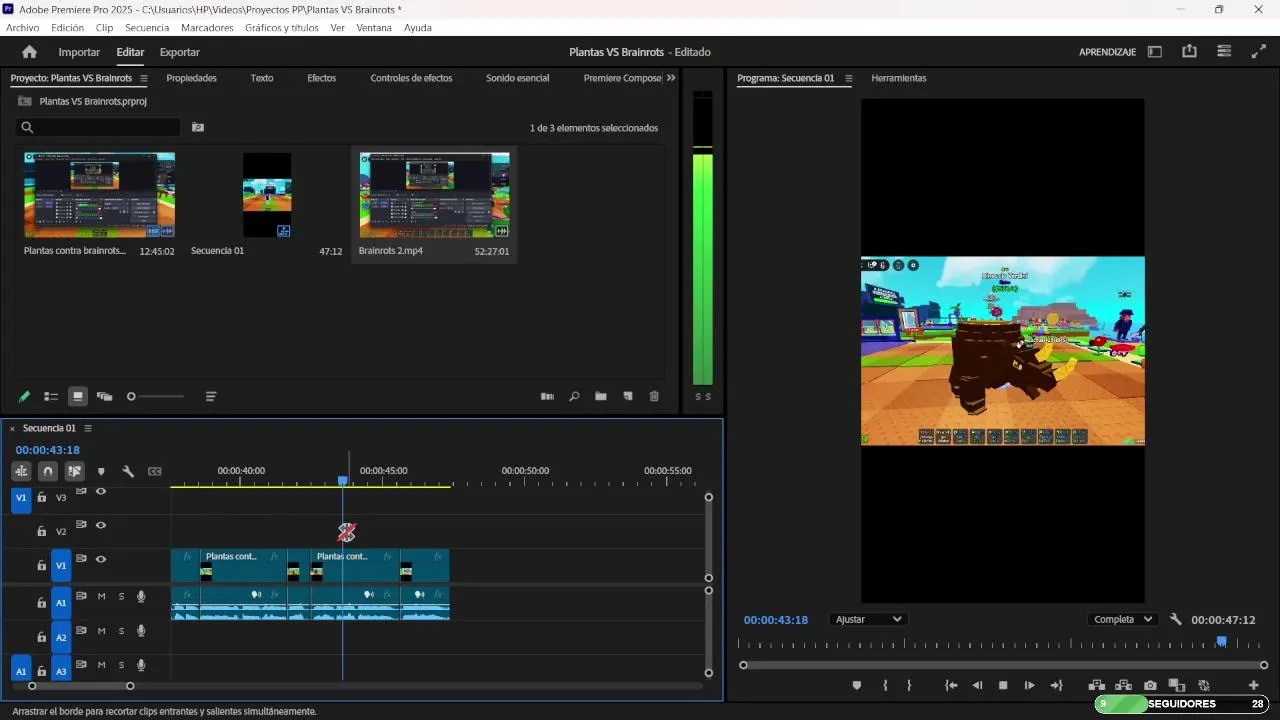1280x720 pixels.
Task: Click the Lift button
Action: point(1096,686)
